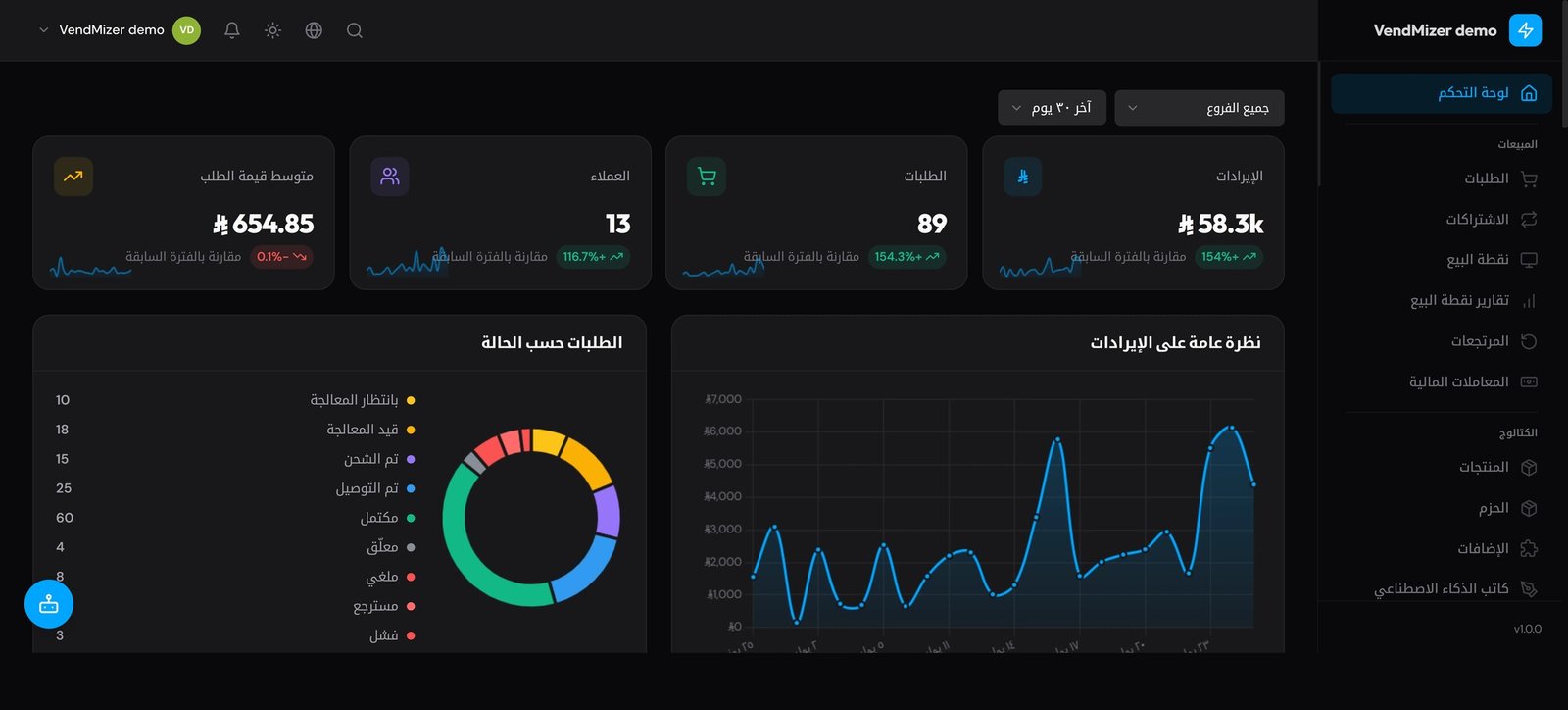Click the تم الشحن legend entry
Image resolution: width=1568 pixels, height=710 pixels.
click(x=379, y=459)
